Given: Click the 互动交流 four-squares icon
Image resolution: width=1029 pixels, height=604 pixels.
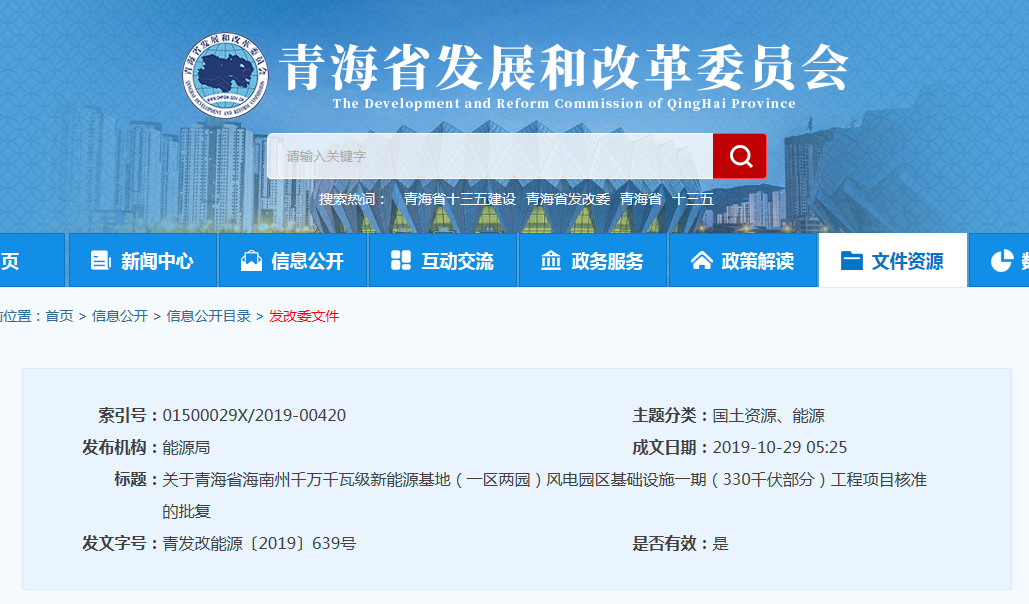Looking at the screenshot, I should [x=400, y=261].
